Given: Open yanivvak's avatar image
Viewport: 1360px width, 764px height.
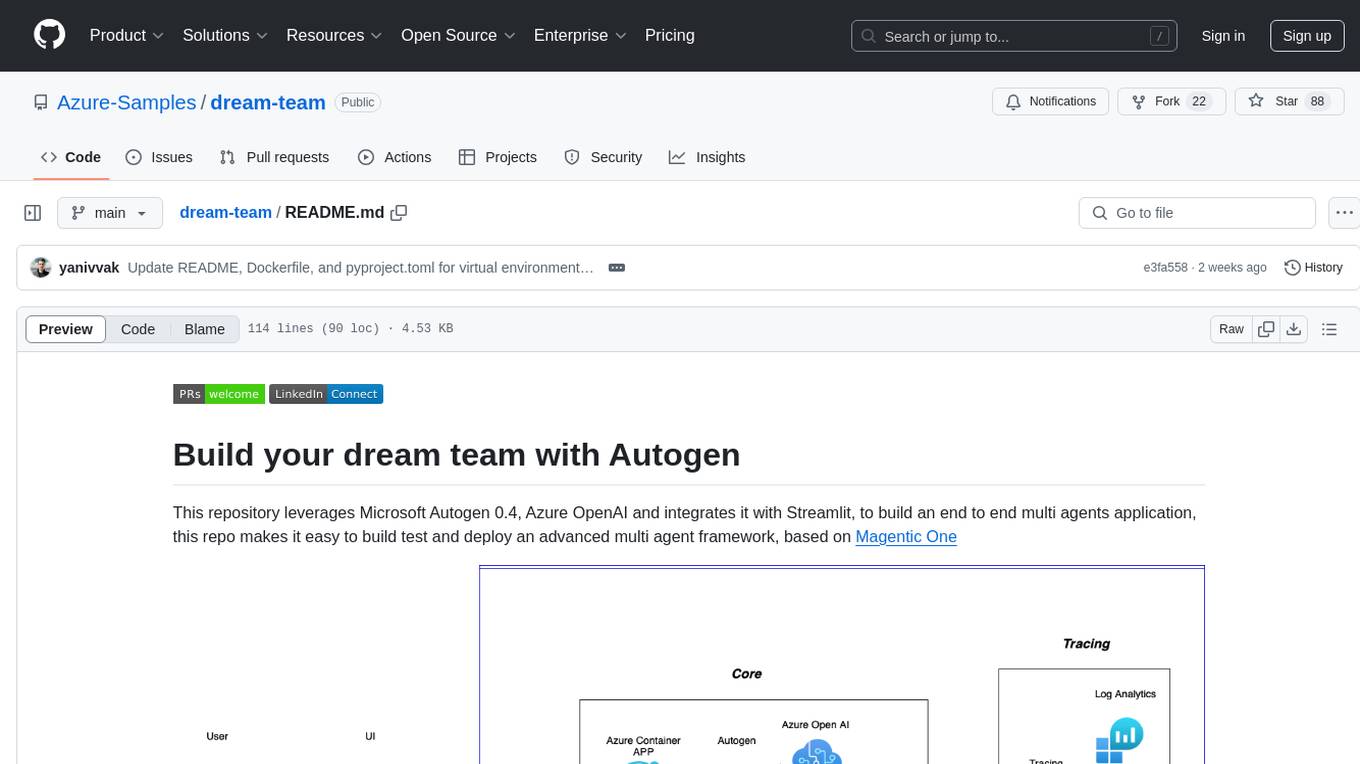Looking at the screenshot, I should point(41,267).
